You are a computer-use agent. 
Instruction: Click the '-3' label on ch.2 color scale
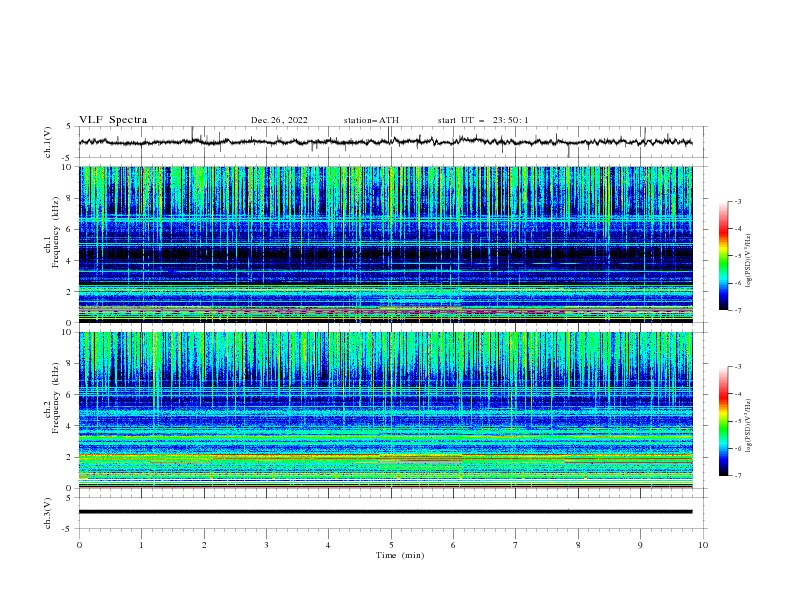[737, 367]
